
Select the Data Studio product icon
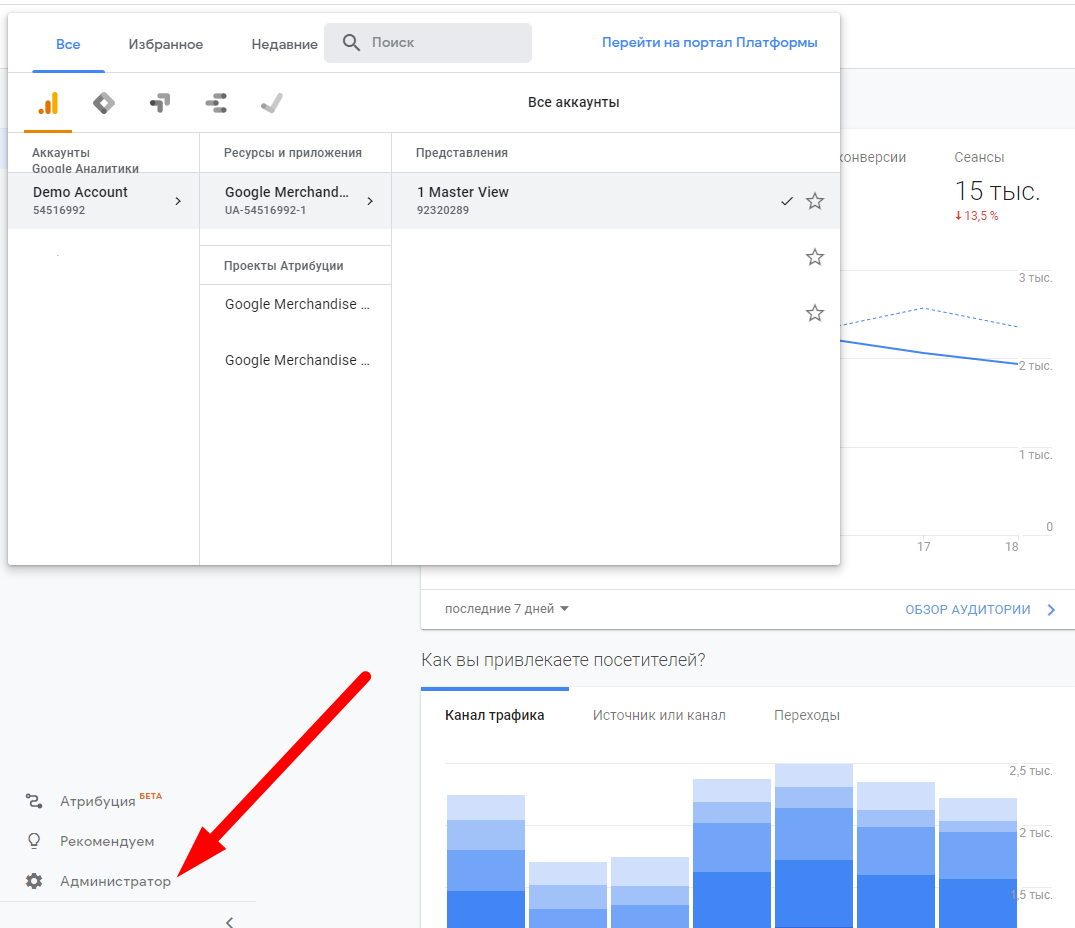[216, 103]
